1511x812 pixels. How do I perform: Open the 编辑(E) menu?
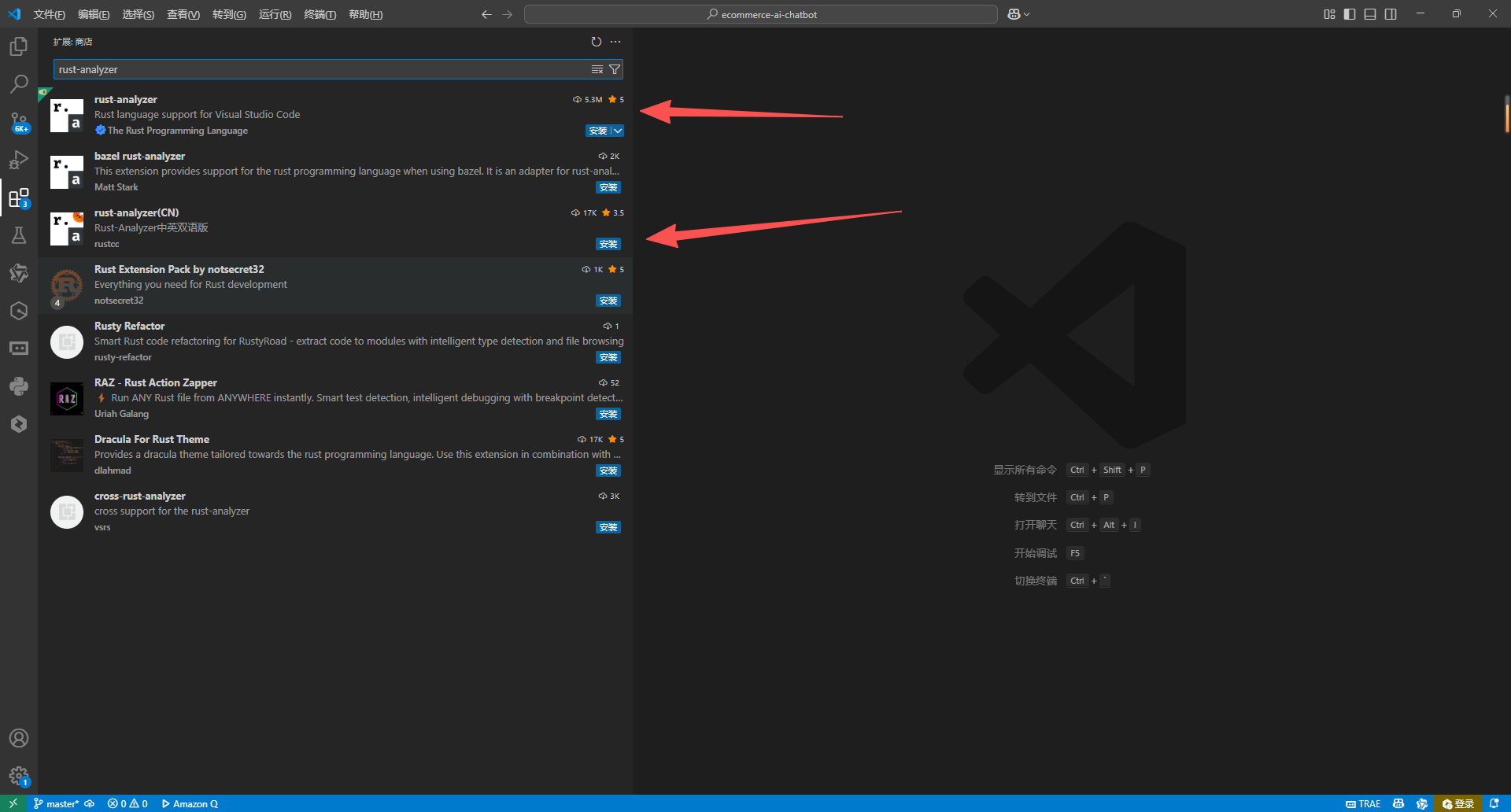[x=94, y=14]
